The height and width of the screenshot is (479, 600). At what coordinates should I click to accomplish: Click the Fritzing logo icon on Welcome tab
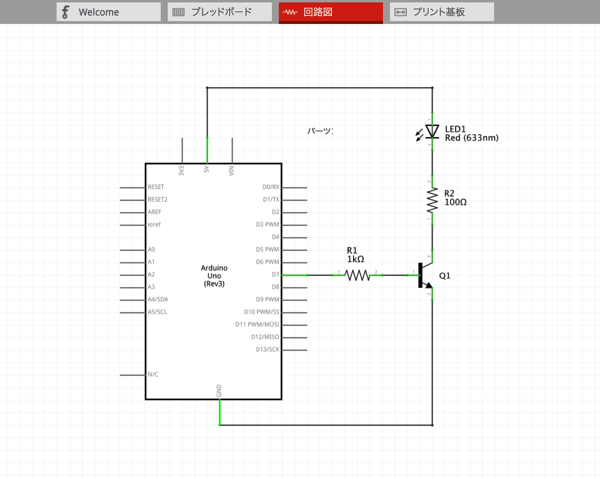pos(65,12)
